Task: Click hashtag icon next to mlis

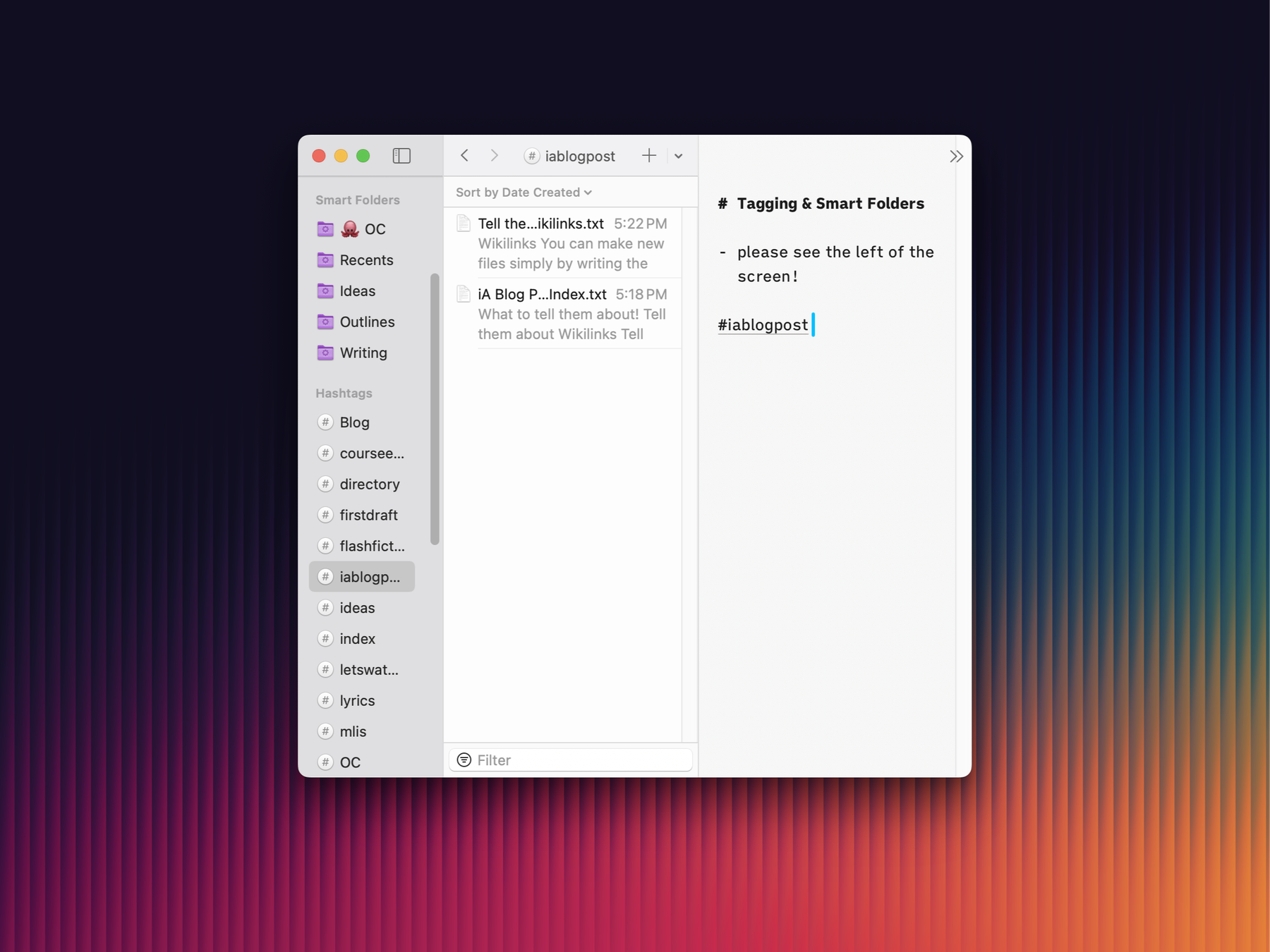Action: click(x=325, y=731)
